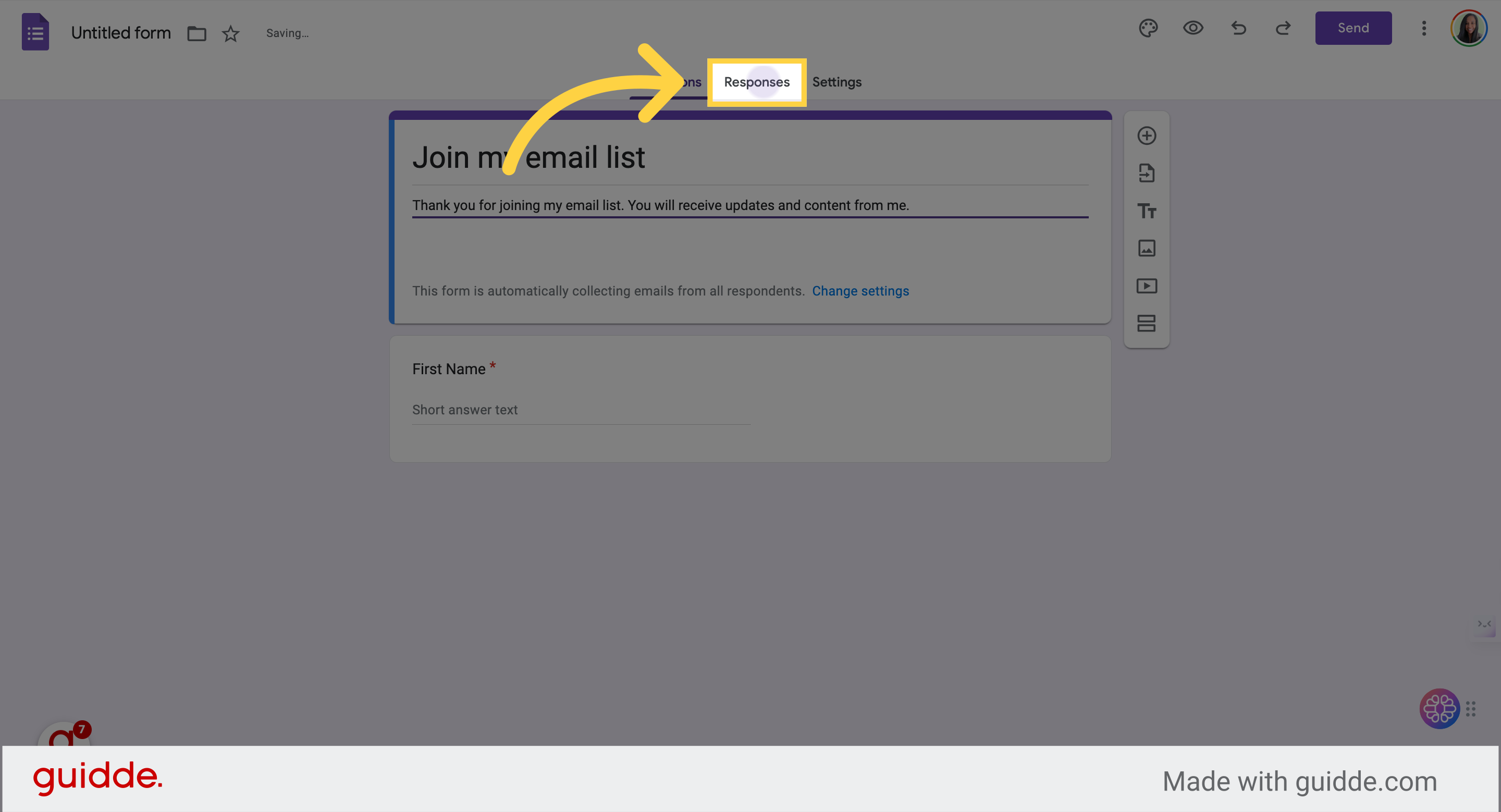Select the Join my email list title
The width and height of the screenshot is (1501, 812).
point(528,157)
